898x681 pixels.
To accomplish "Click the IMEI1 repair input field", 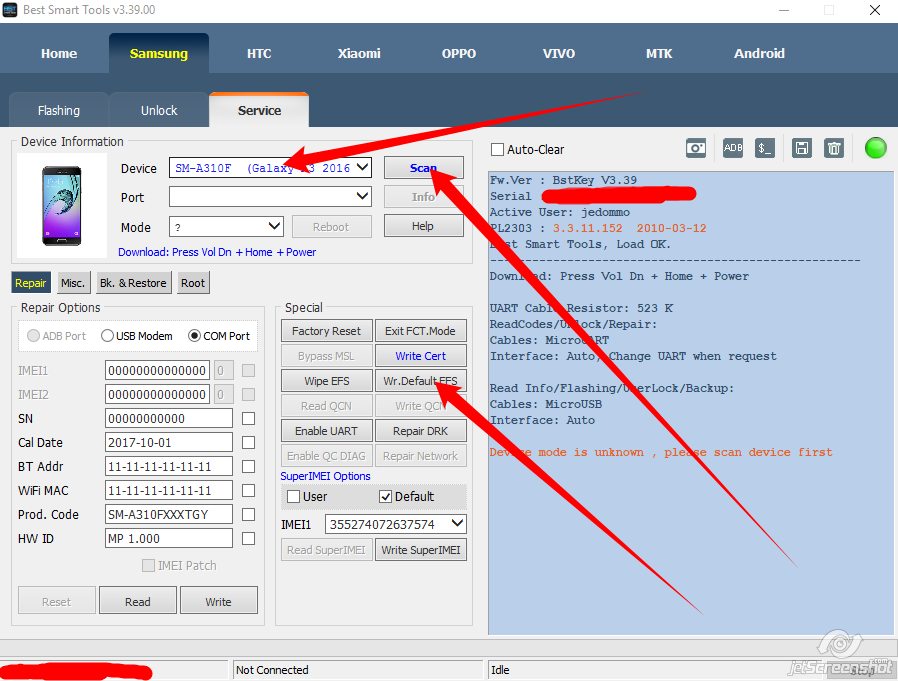I will [157, 371].
